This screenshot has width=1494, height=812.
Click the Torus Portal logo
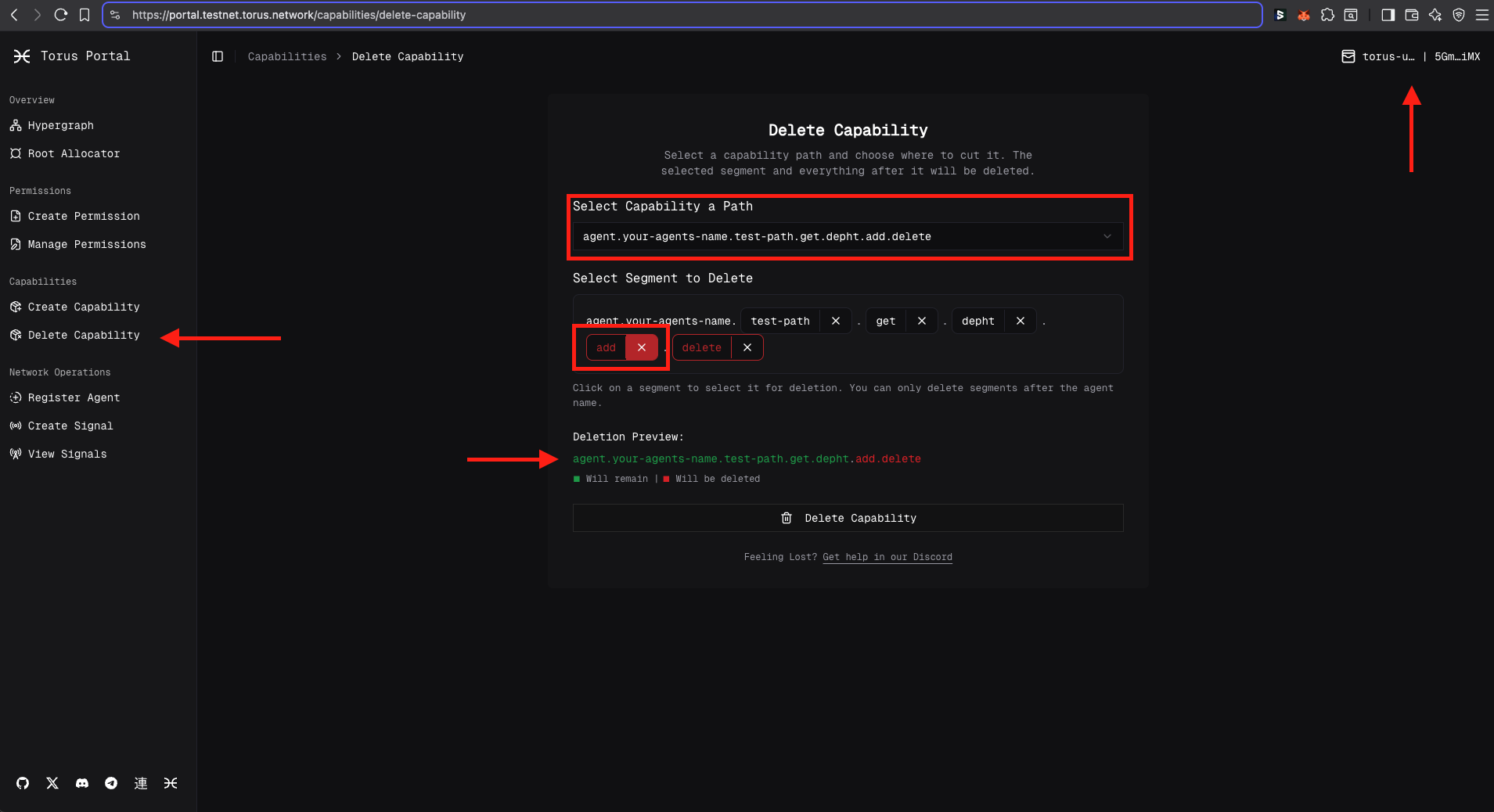tap(22, 56)
